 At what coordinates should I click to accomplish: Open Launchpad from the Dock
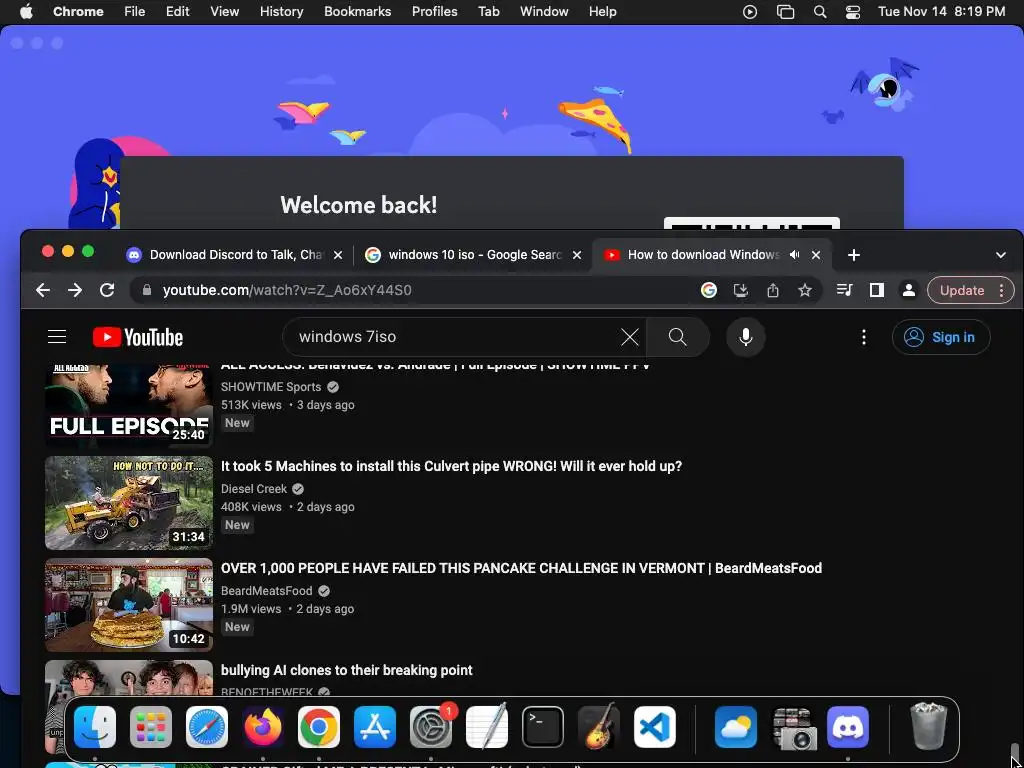pos(151,727)
